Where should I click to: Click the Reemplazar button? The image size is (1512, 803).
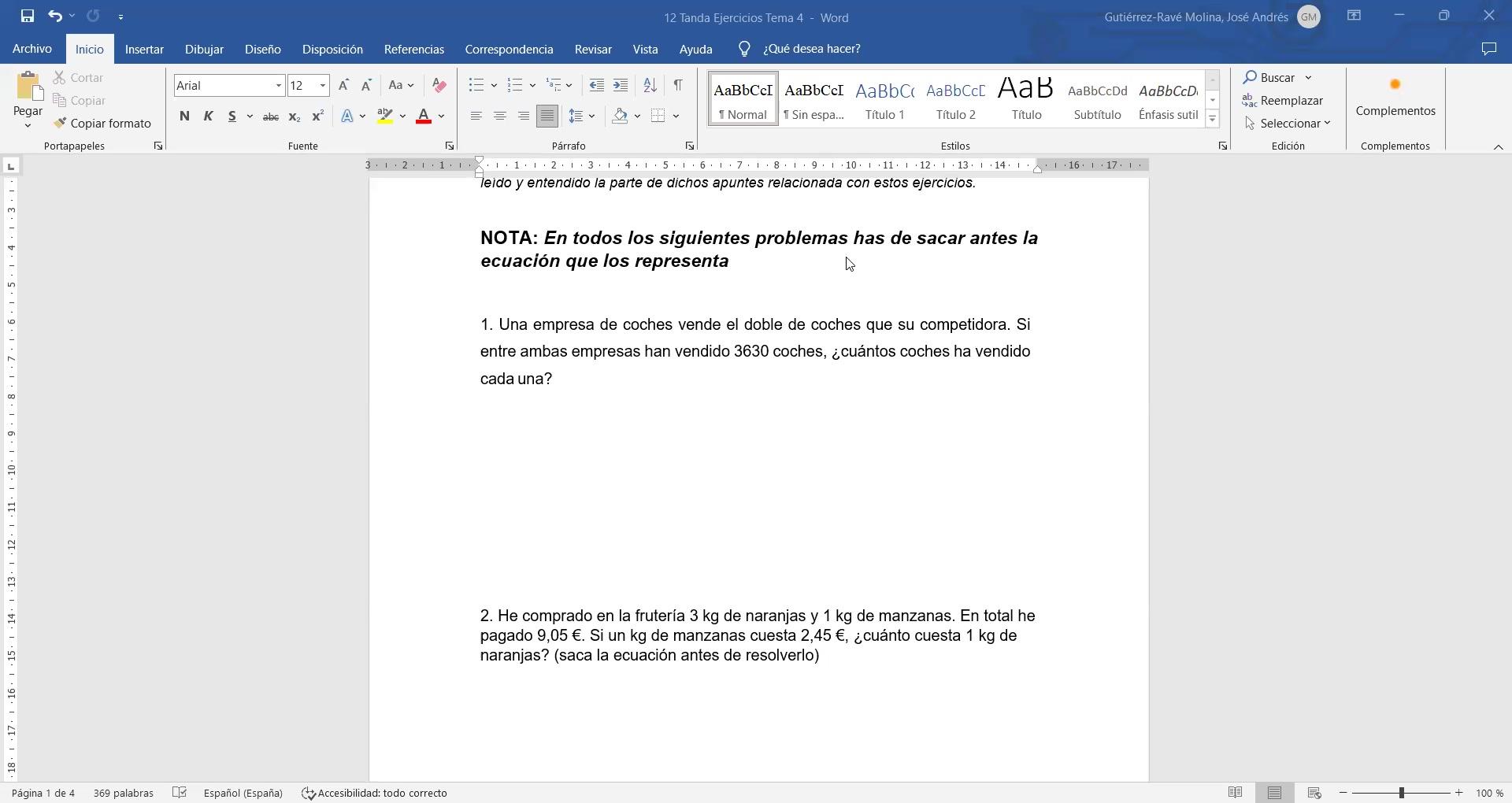click(x=1283, y=101)
